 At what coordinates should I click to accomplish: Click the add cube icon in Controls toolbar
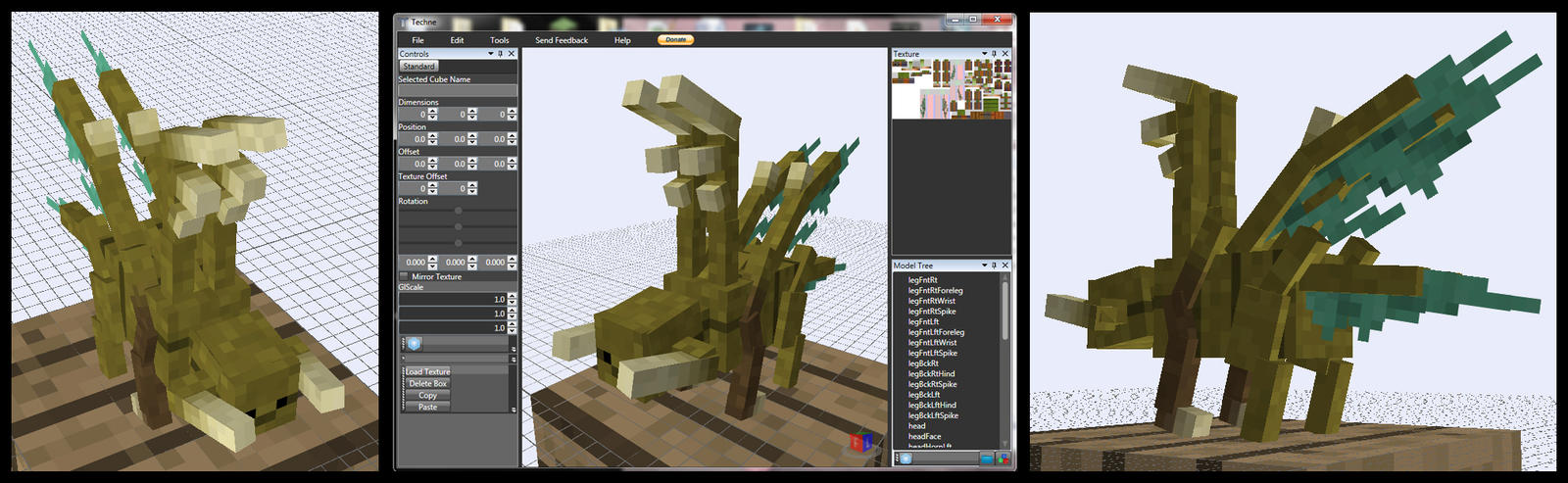[414, 344]
